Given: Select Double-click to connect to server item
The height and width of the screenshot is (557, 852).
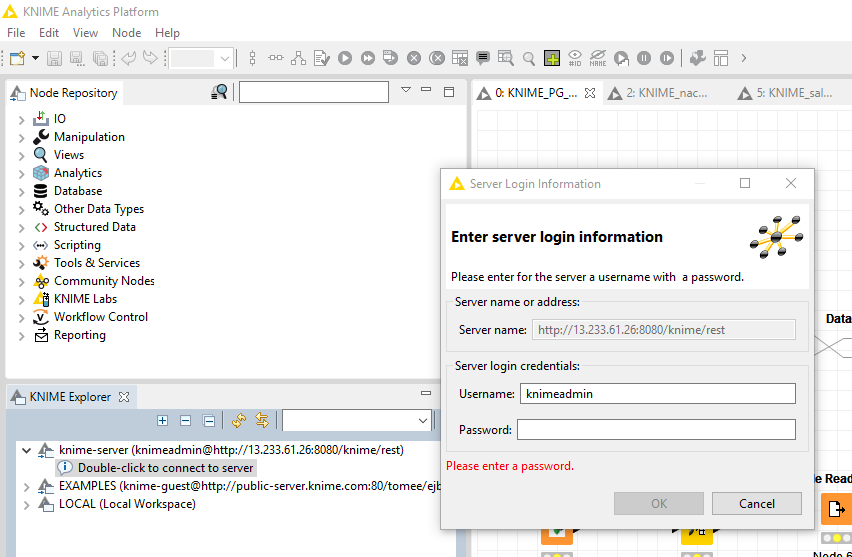Looking at the screenshot, I should pyautogui.click(x=165, y=468).
